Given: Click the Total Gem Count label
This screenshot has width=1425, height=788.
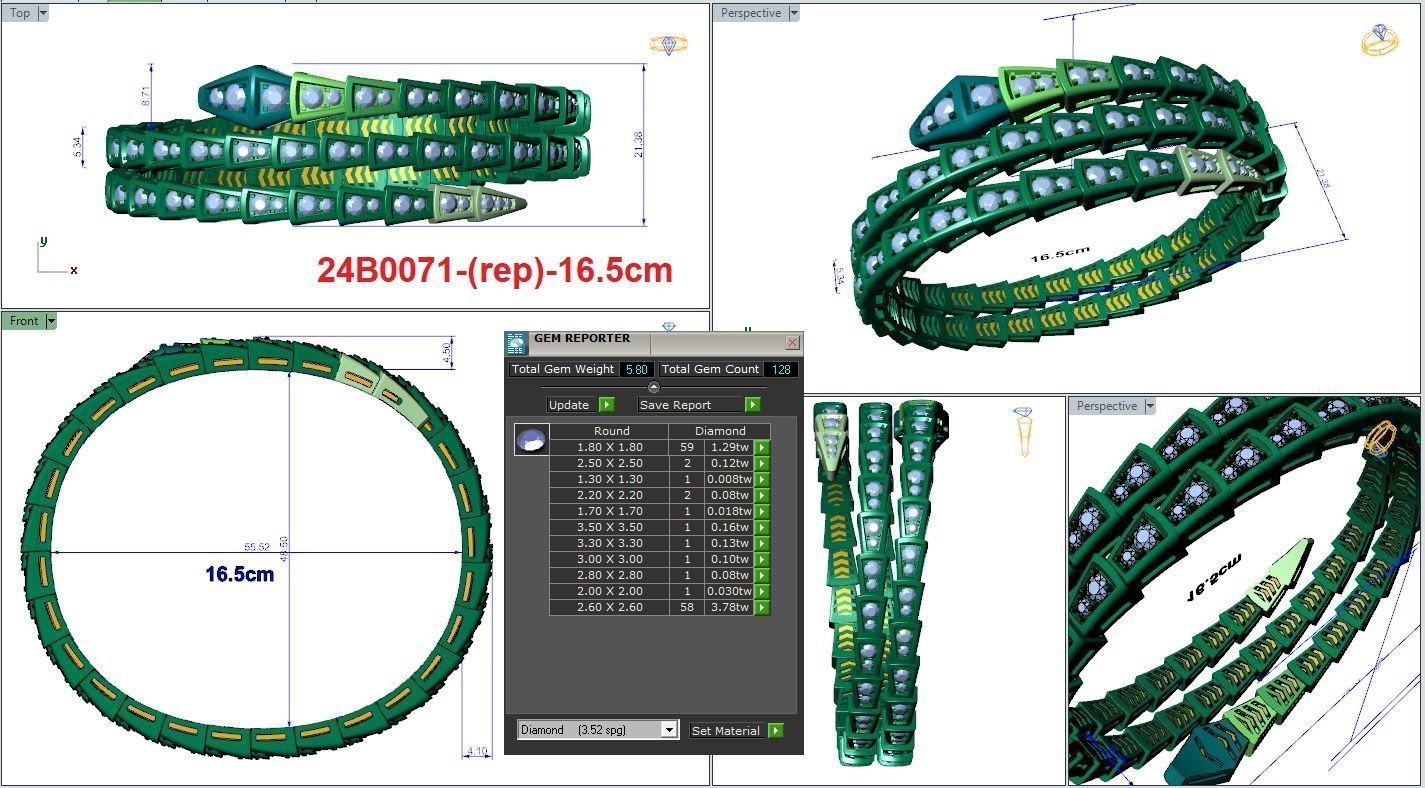Looking at the screenshot, I should [711, 369].
